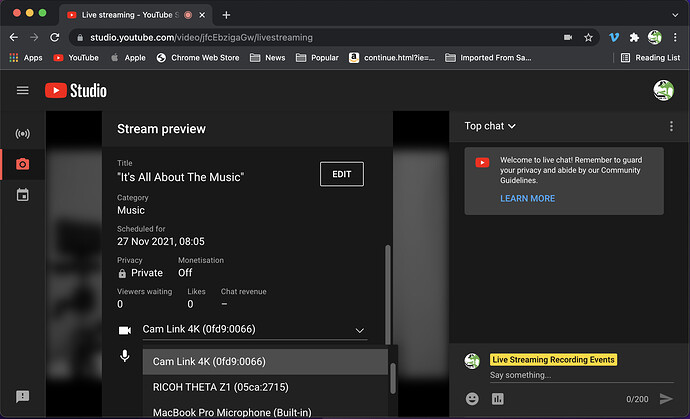Open the News bookmarks folder
Image resolution: width=690 pixels, height=419 pixels.
268,58
